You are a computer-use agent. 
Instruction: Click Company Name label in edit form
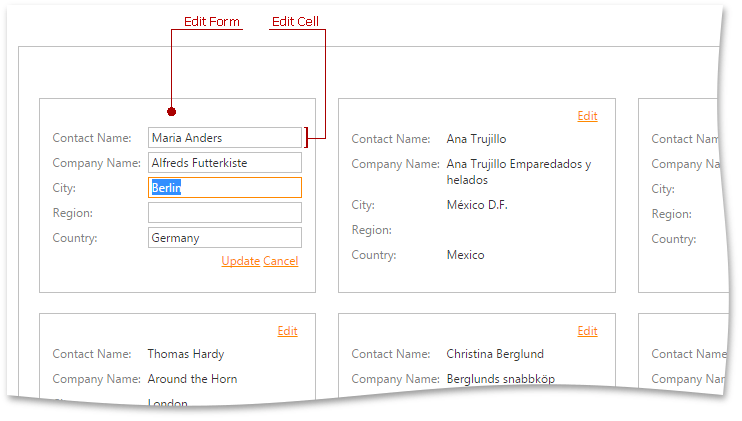point(97,163)
